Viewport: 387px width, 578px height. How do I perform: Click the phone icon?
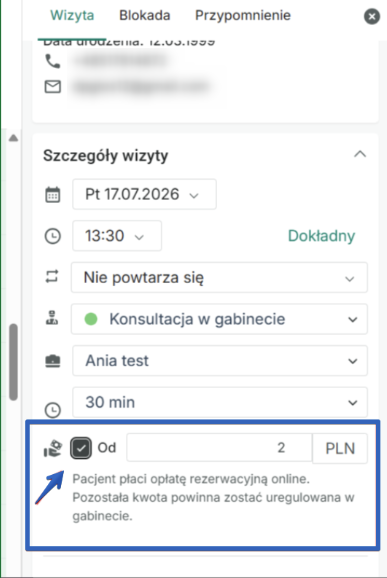click(53, 61)
